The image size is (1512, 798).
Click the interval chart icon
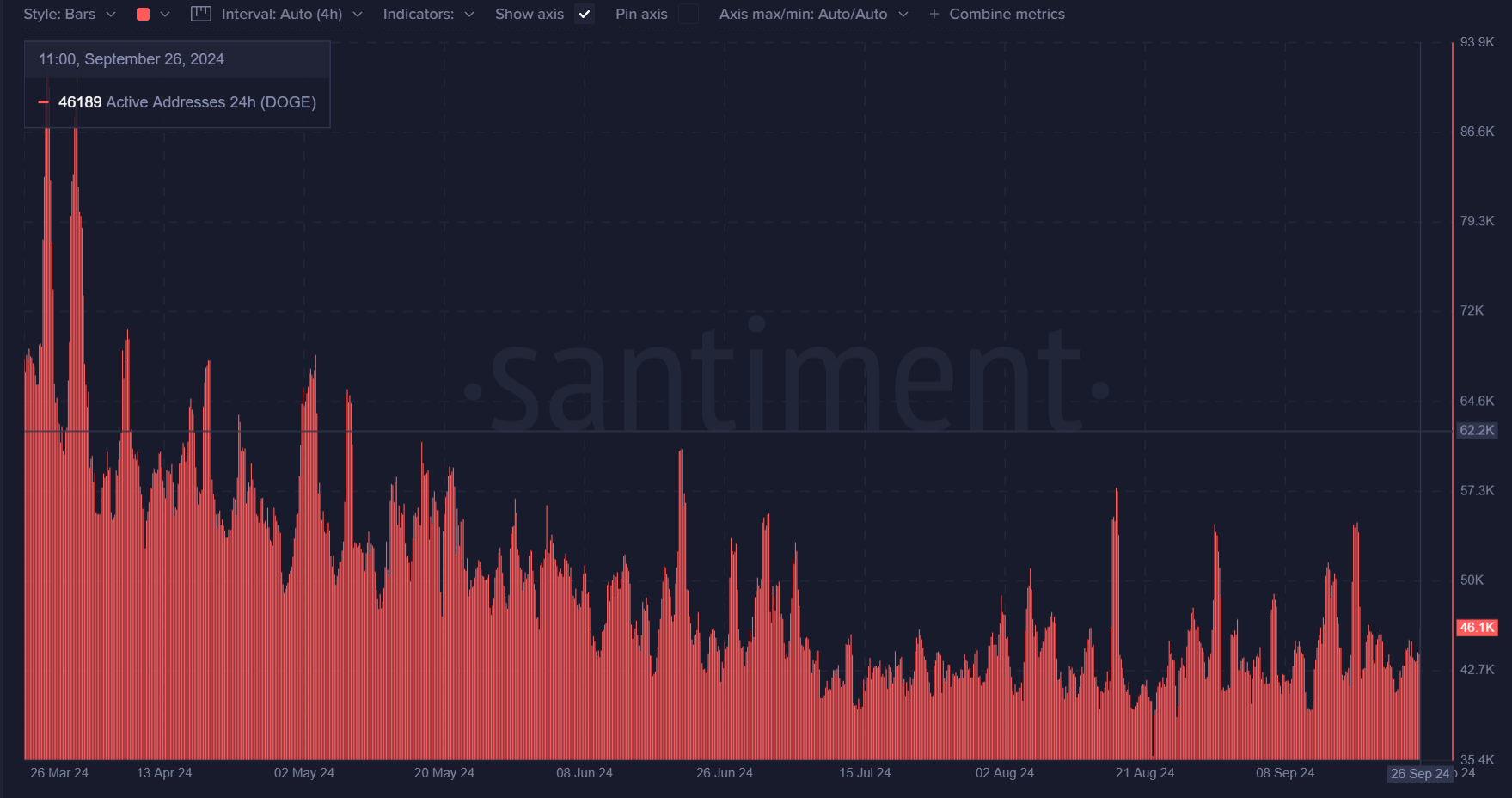pyautogui.click(x=201, y=14)
